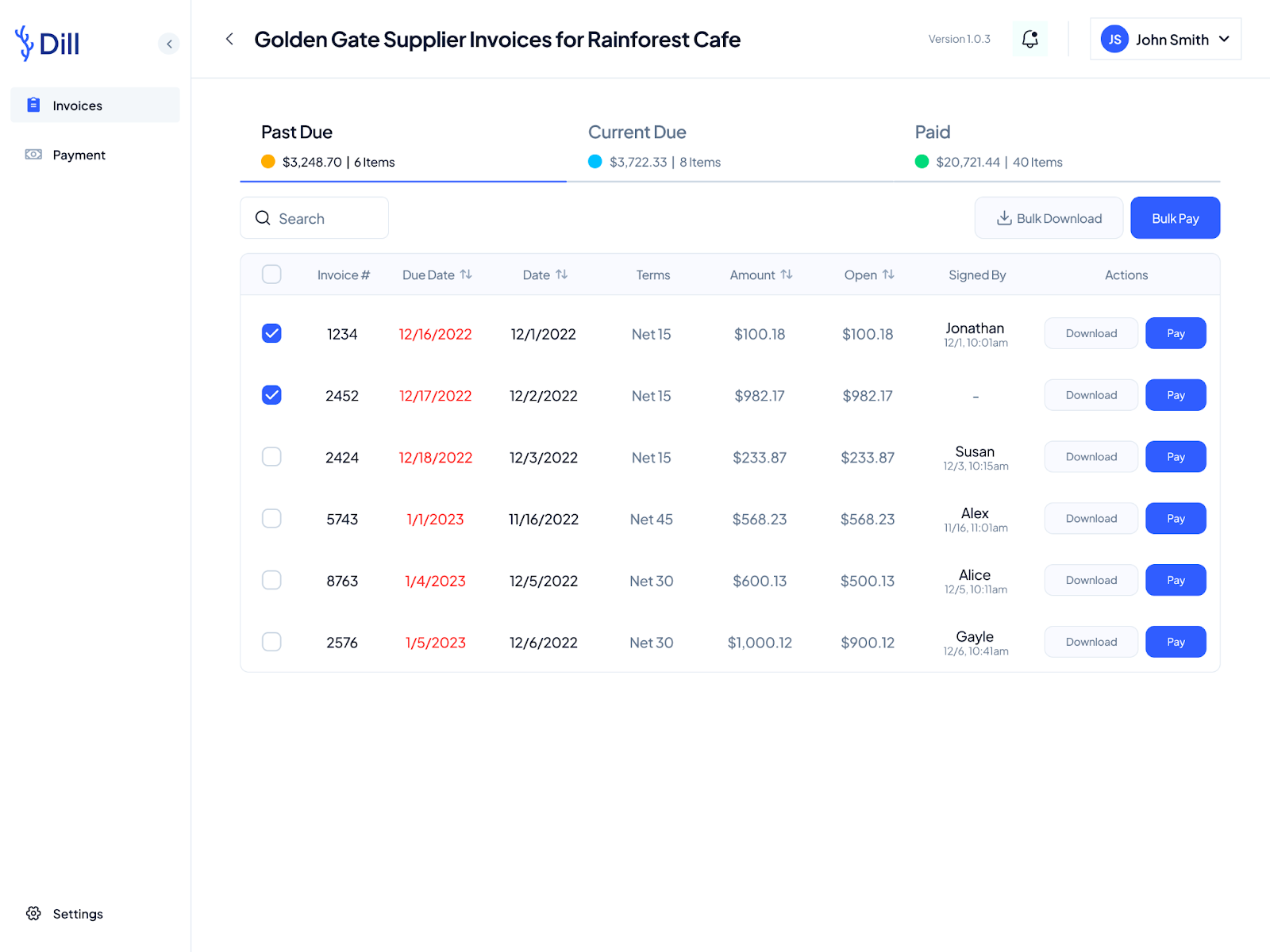Viewport: 1270px width, 952px height.
Task: Uncheck invoice 1234 checkbox
Action: point(271,333)
